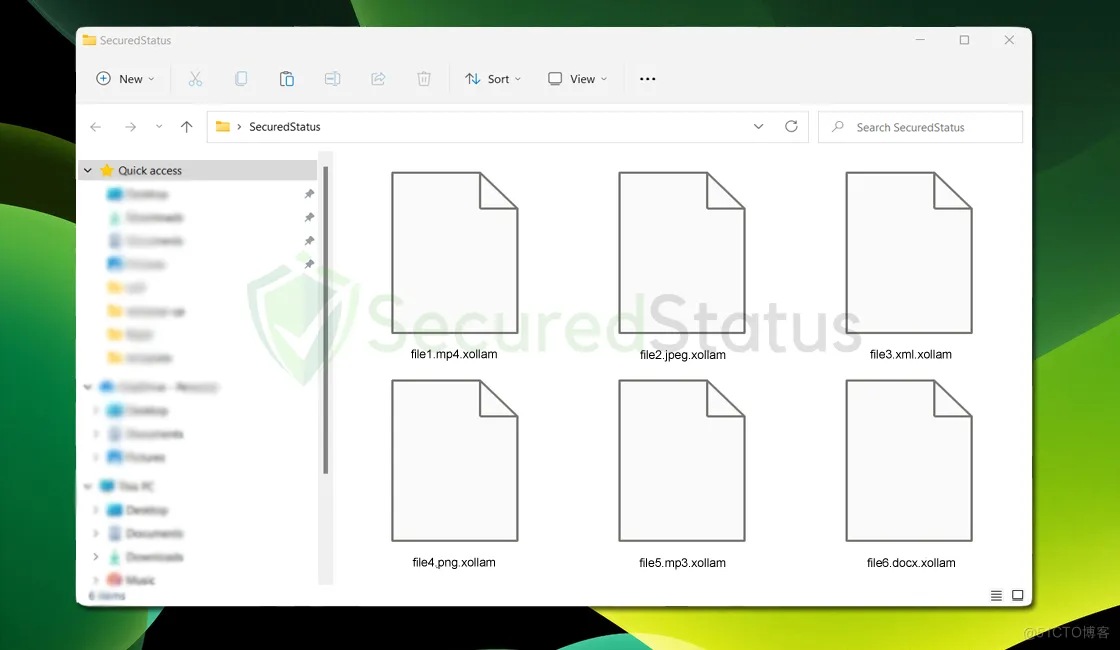Go up one folder level arrow

(x=186, y=126)
